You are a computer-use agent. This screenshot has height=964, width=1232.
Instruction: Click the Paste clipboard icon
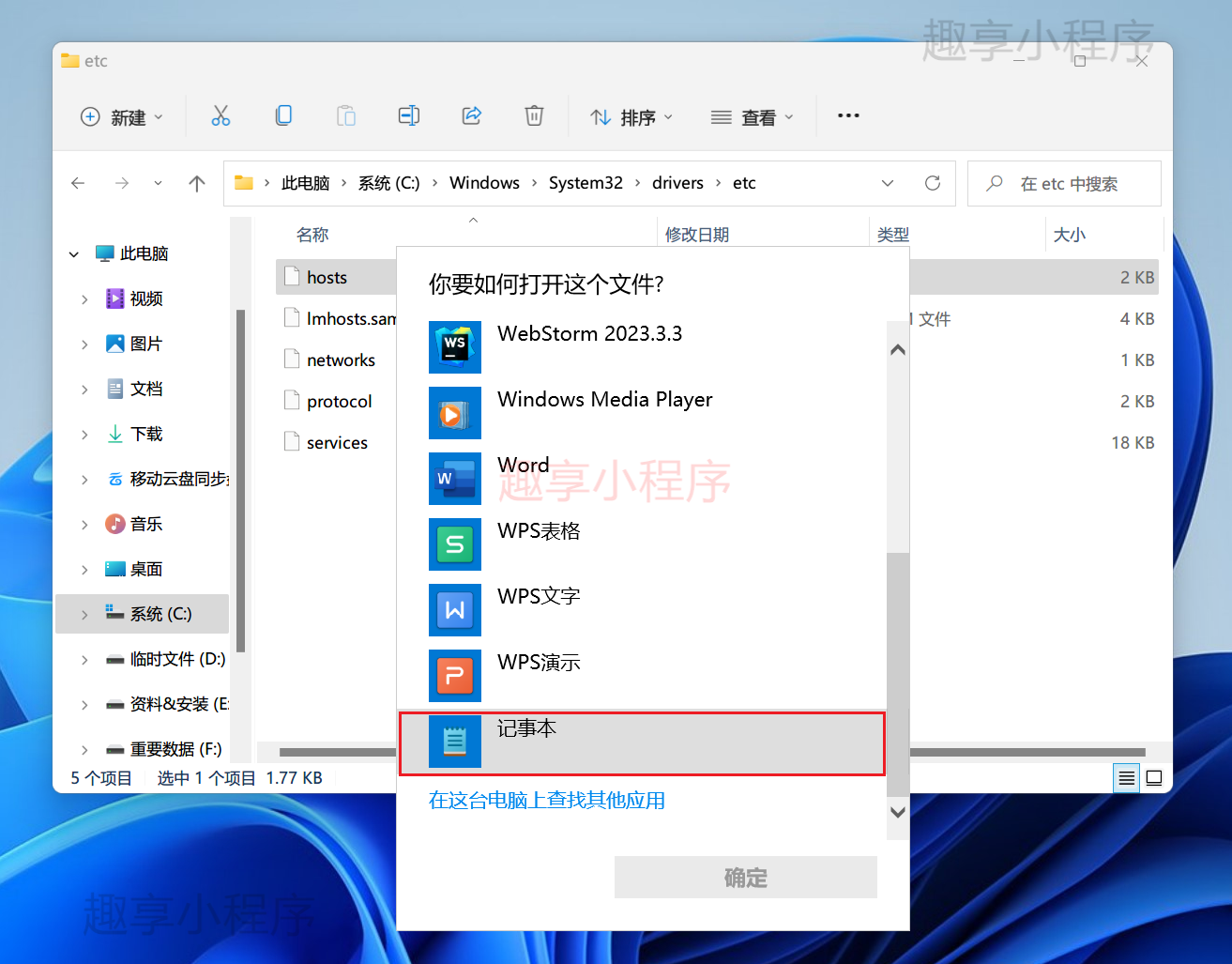pos(346,115)
